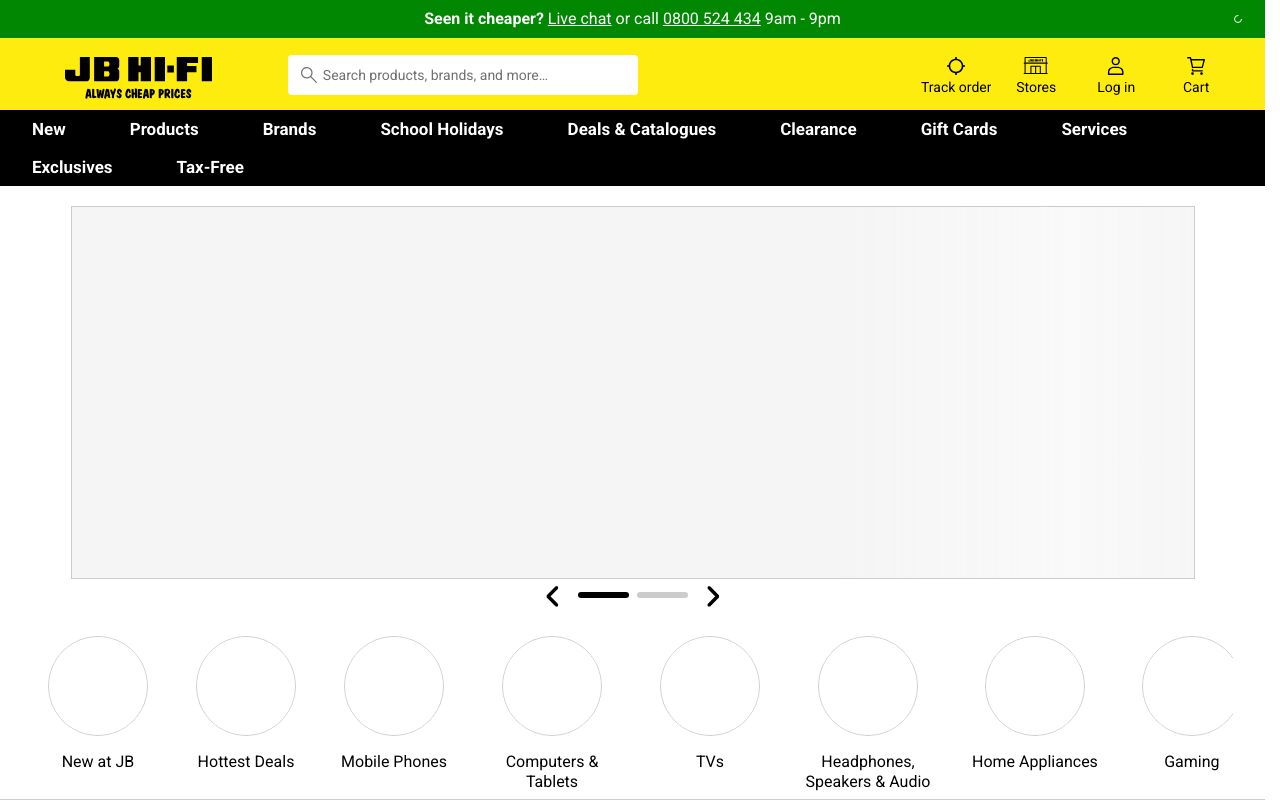This screenshot has height=800, width=1280.
Task: Select the first carousel slide indicator
Action: [603, 595]
